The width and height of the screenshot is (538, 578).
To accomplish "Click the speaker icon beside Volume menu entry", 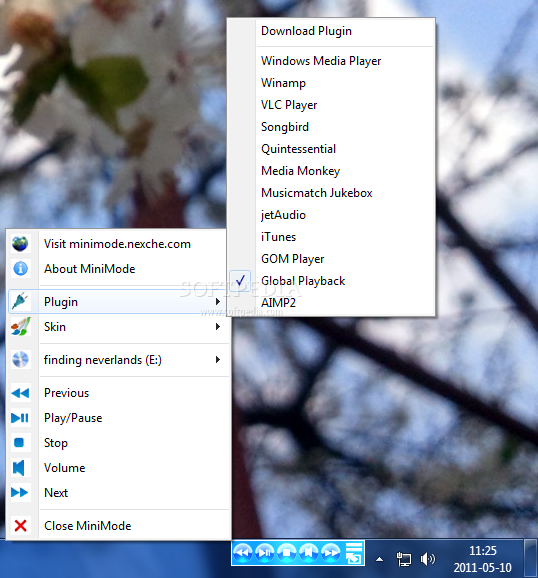I will 19,467.
